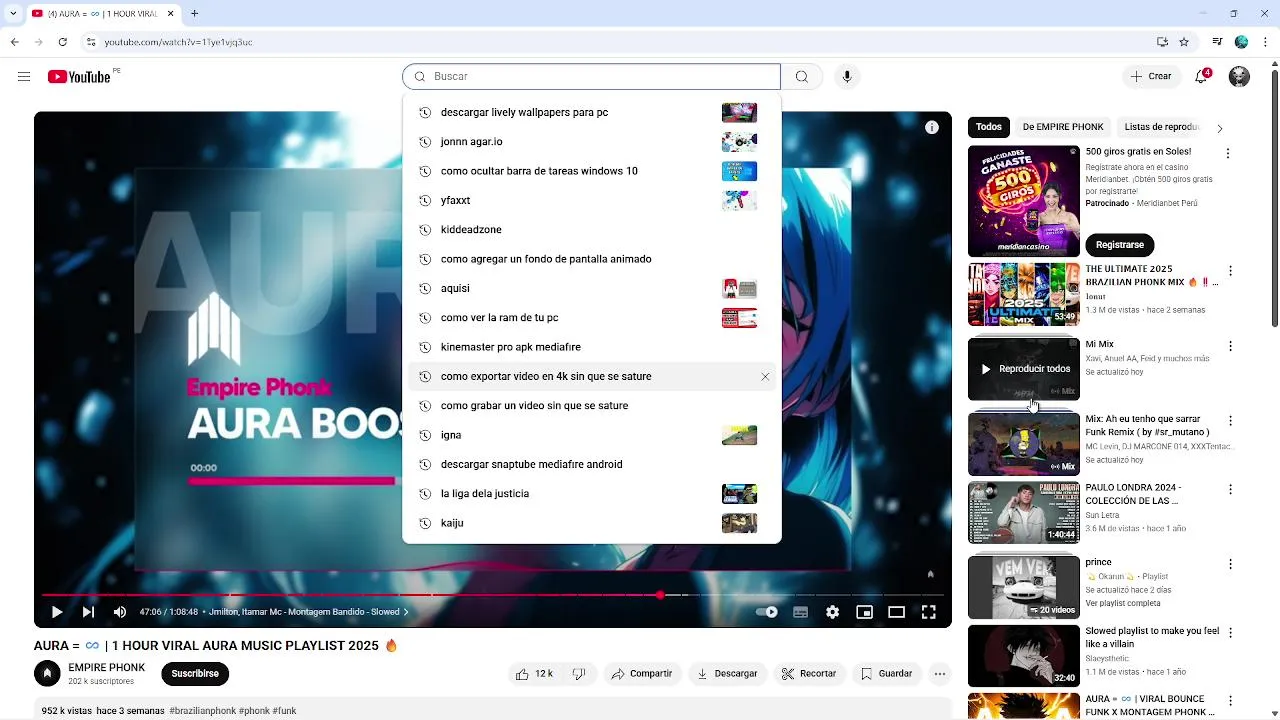Open EMPIRE PHONK channel avatar

click(x=47, y=674)
